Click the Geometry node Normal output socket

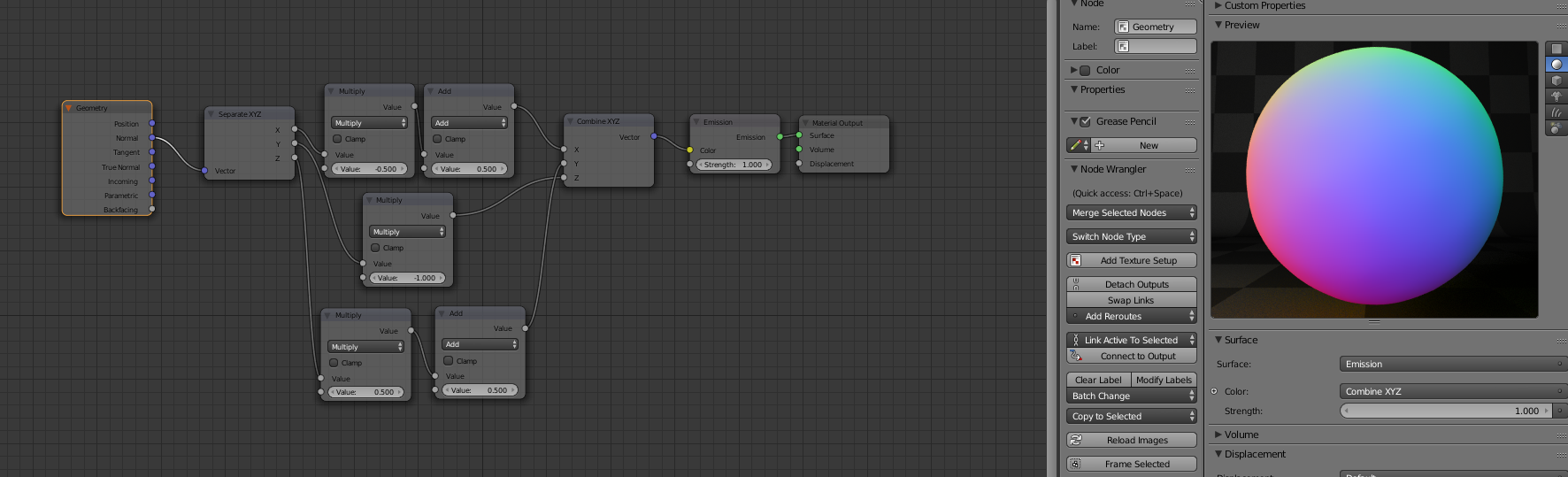click(152, 137)
